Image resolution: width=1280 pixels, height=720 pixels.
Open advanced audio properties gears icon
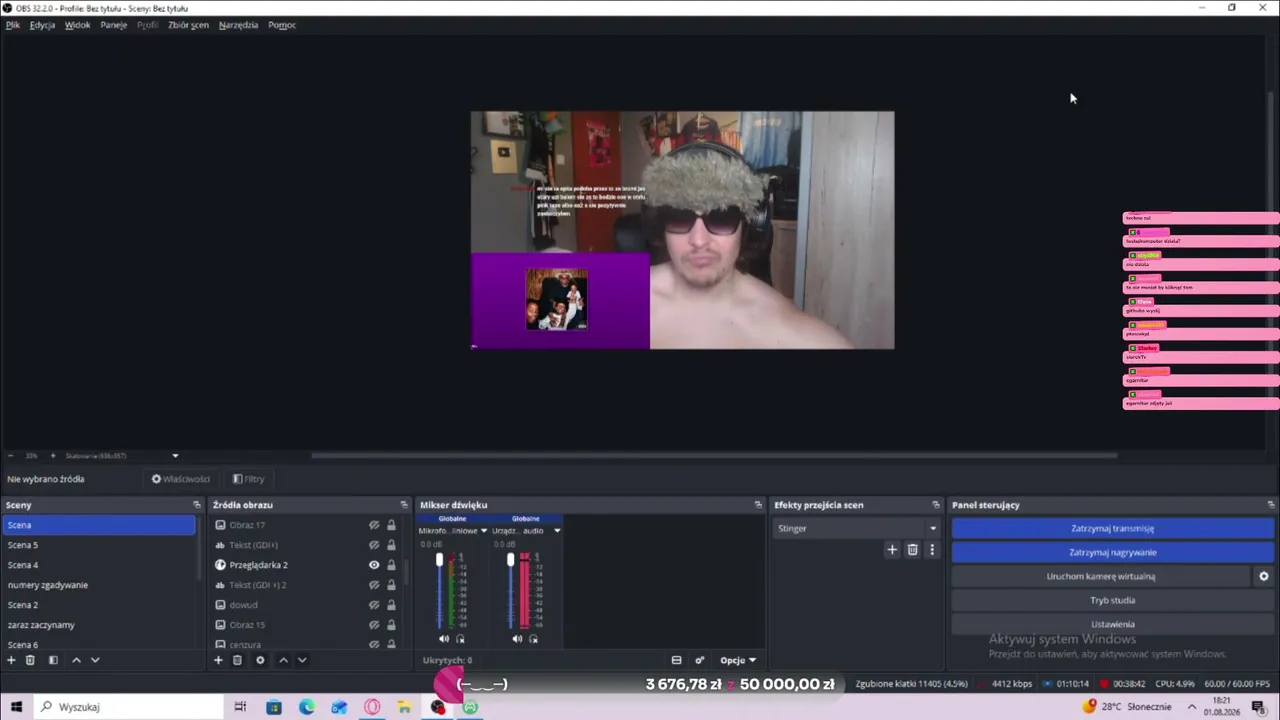pos(699,660)
